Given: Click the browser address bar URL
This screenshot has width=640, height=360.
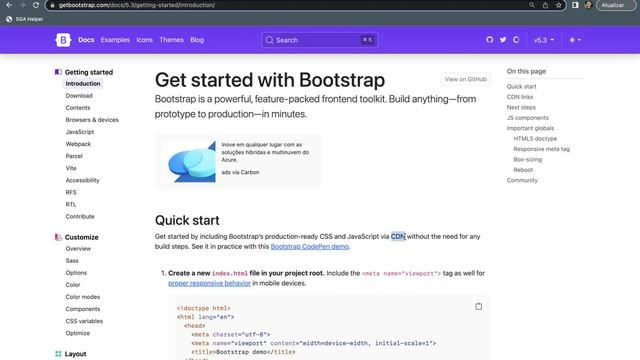Looking at the screenshot, I should tap(137, 5).
